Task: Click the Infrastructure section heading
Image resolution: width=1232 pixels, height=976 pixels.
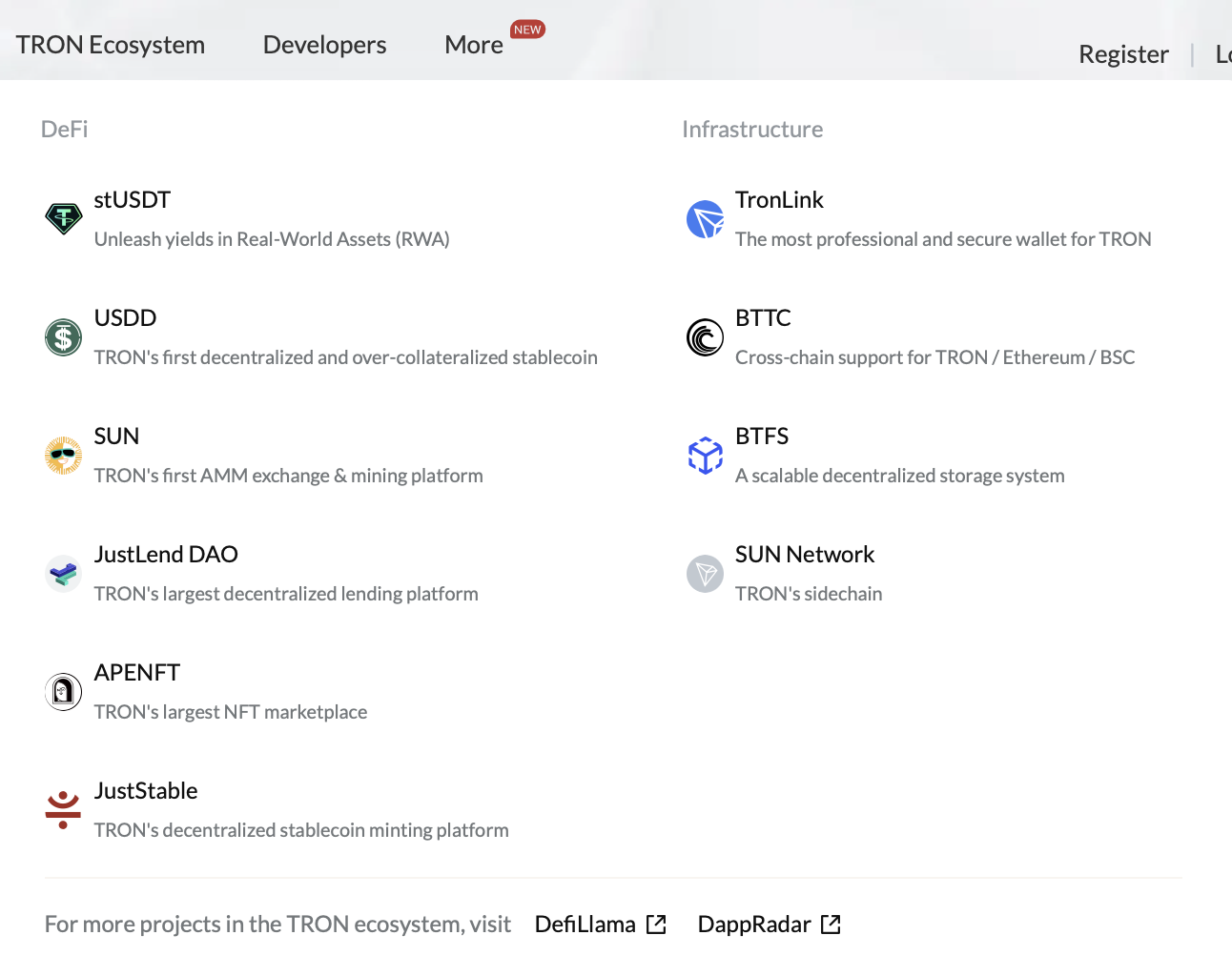Action: coord(752,130)
